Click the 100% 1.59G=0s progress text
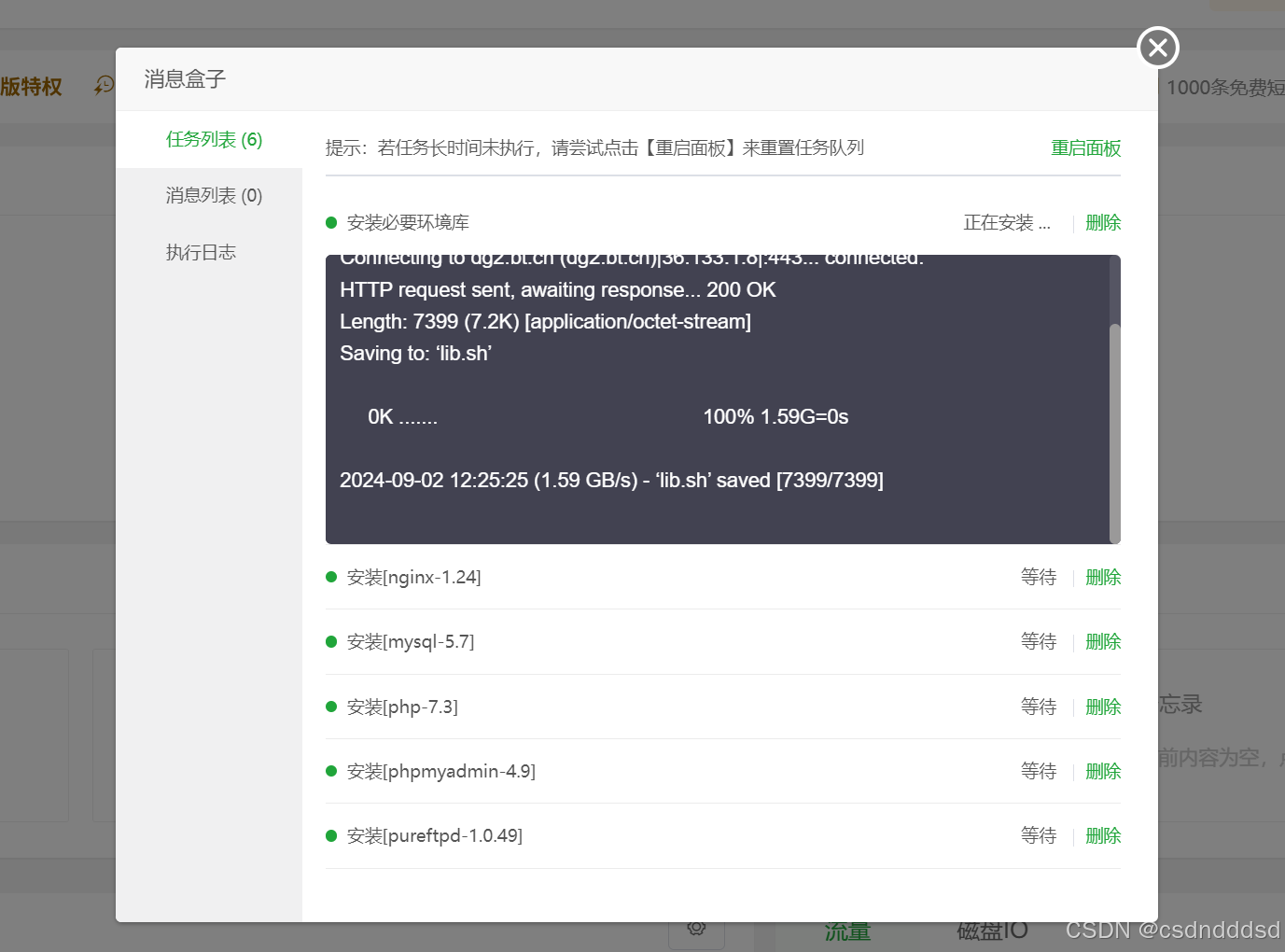Image resolution: width=1285 pixels, height=952 pixels. (775, 417)
